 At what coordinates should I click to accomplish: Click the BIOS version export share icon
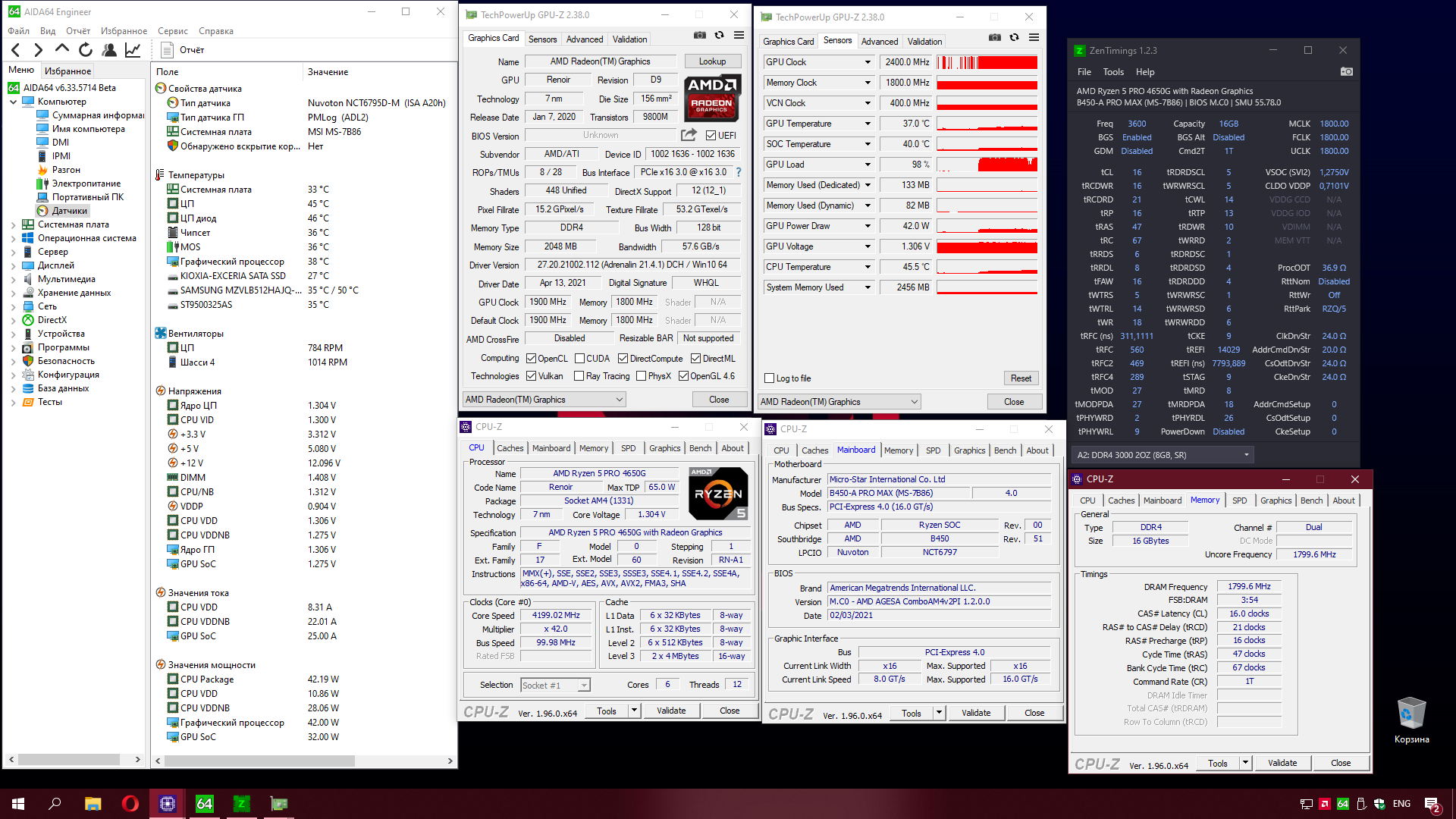[689, 135]
